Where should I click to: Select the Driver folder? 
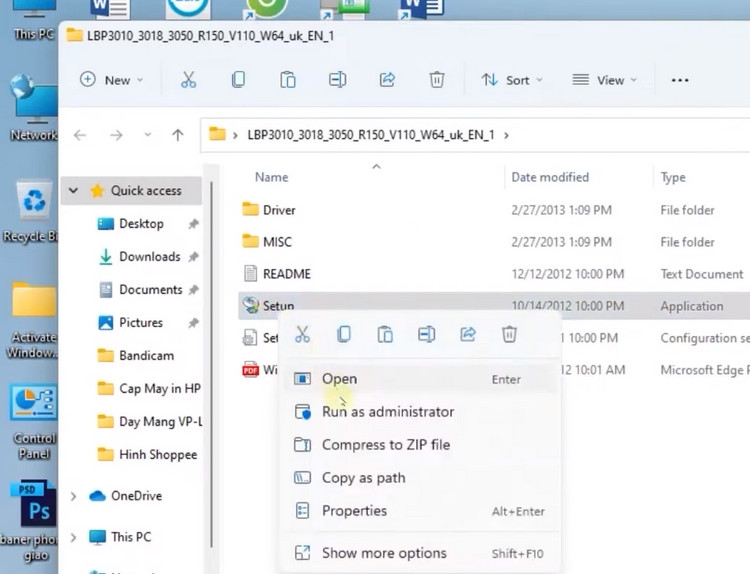pos(269,210)
